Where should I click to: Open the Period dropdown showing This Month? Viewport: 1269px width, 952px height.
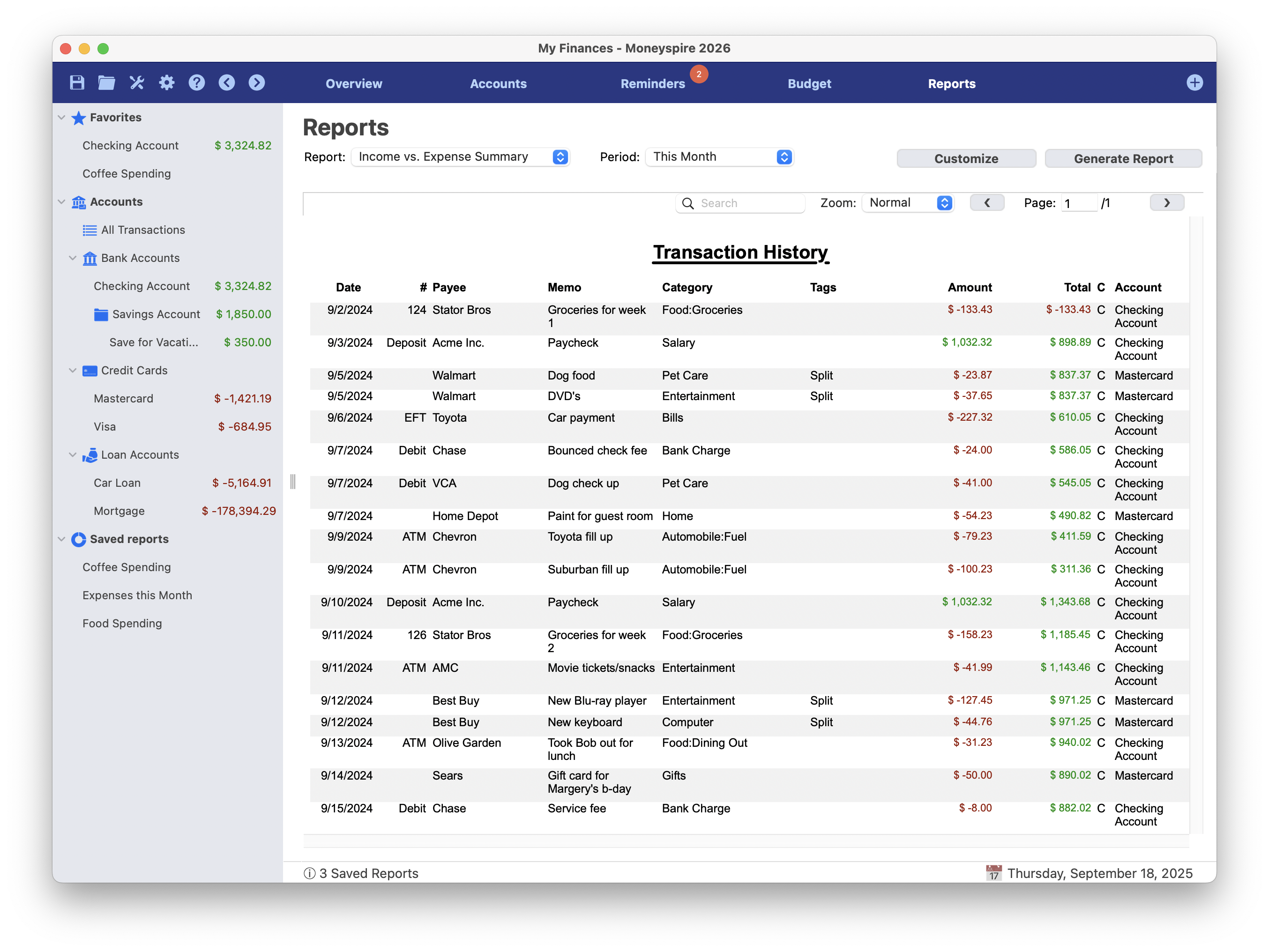coord(719,157)
